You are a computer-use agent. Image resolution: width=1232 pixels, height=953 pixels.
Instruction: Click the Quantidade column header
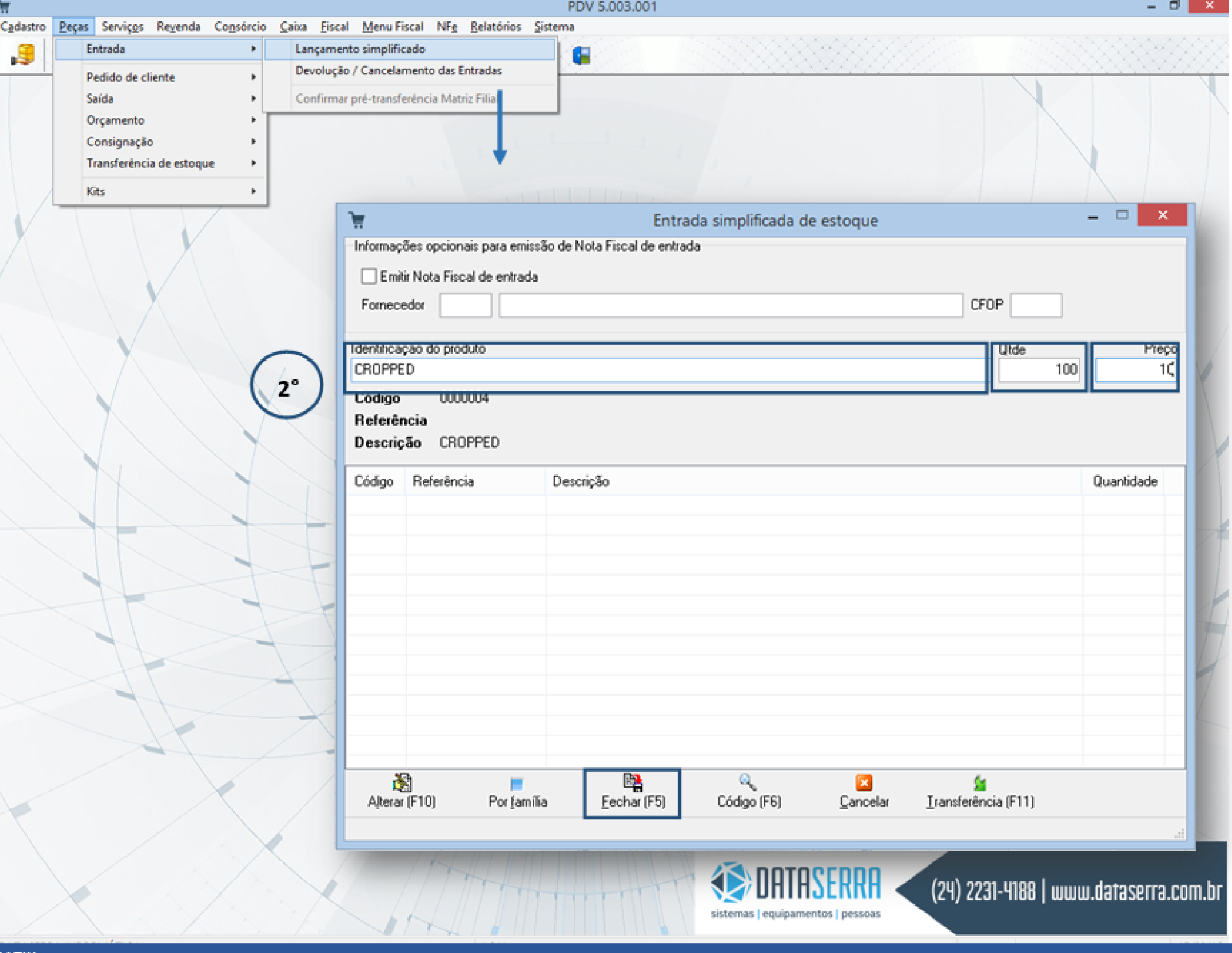tap(1124, 481)
